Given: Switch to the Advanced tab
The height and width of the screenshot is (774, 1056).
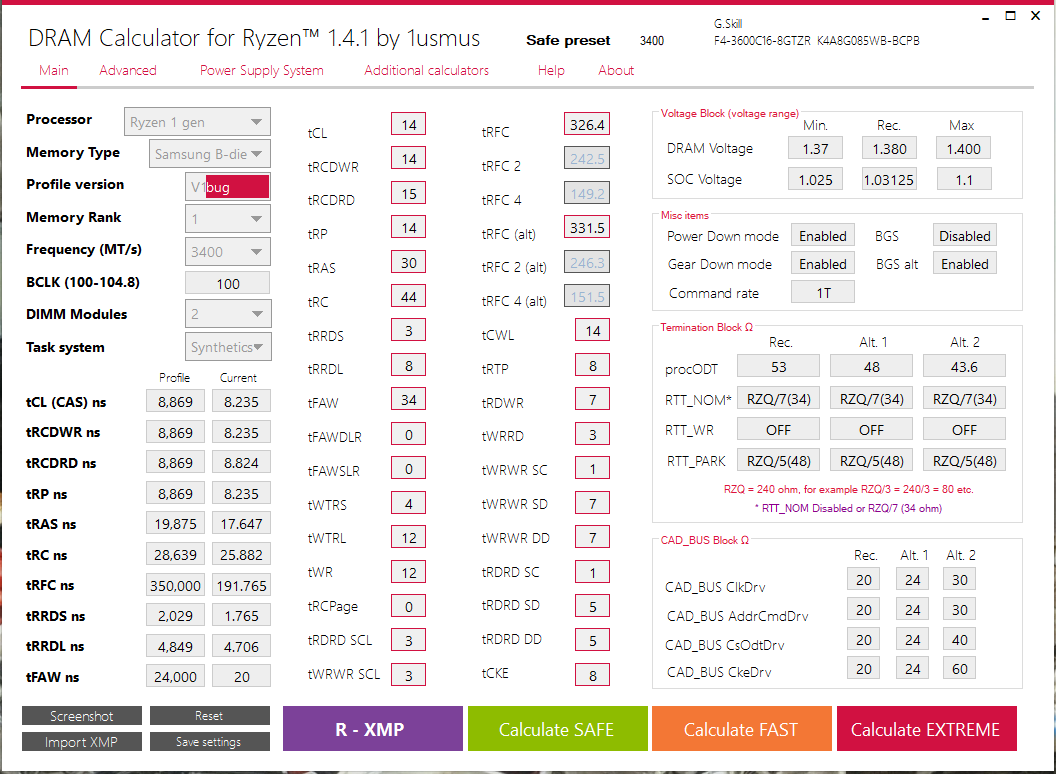Looking at the screenshot, I should 128,70.
